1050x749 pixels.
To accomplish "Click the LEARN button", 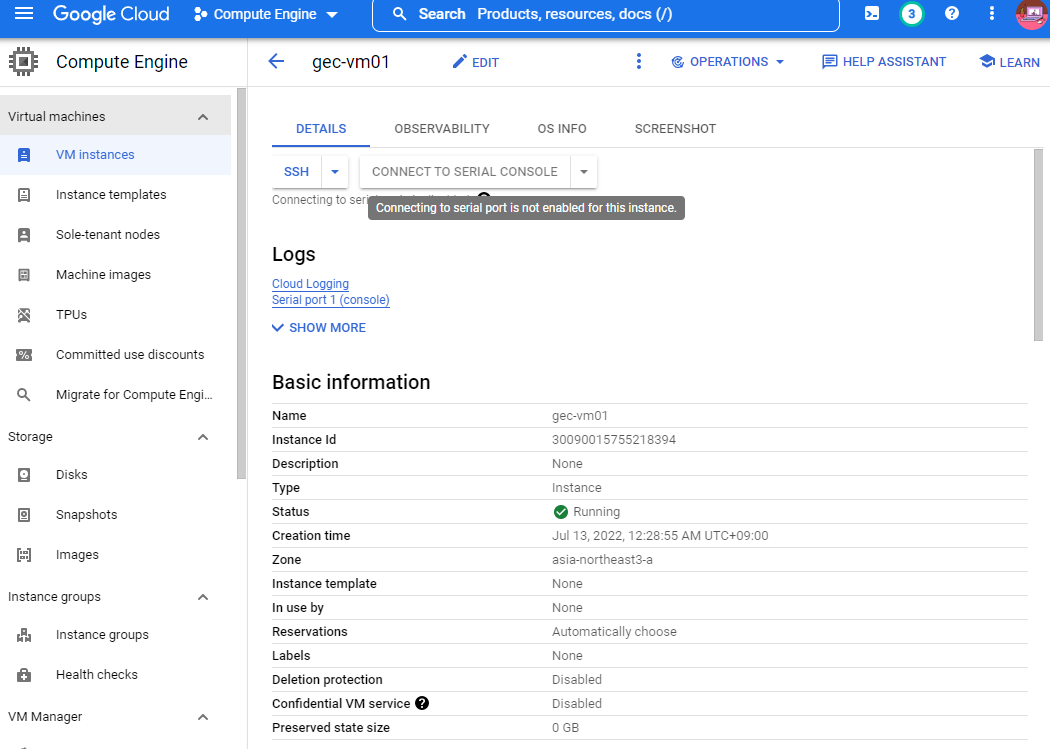I will (1009, 62).
